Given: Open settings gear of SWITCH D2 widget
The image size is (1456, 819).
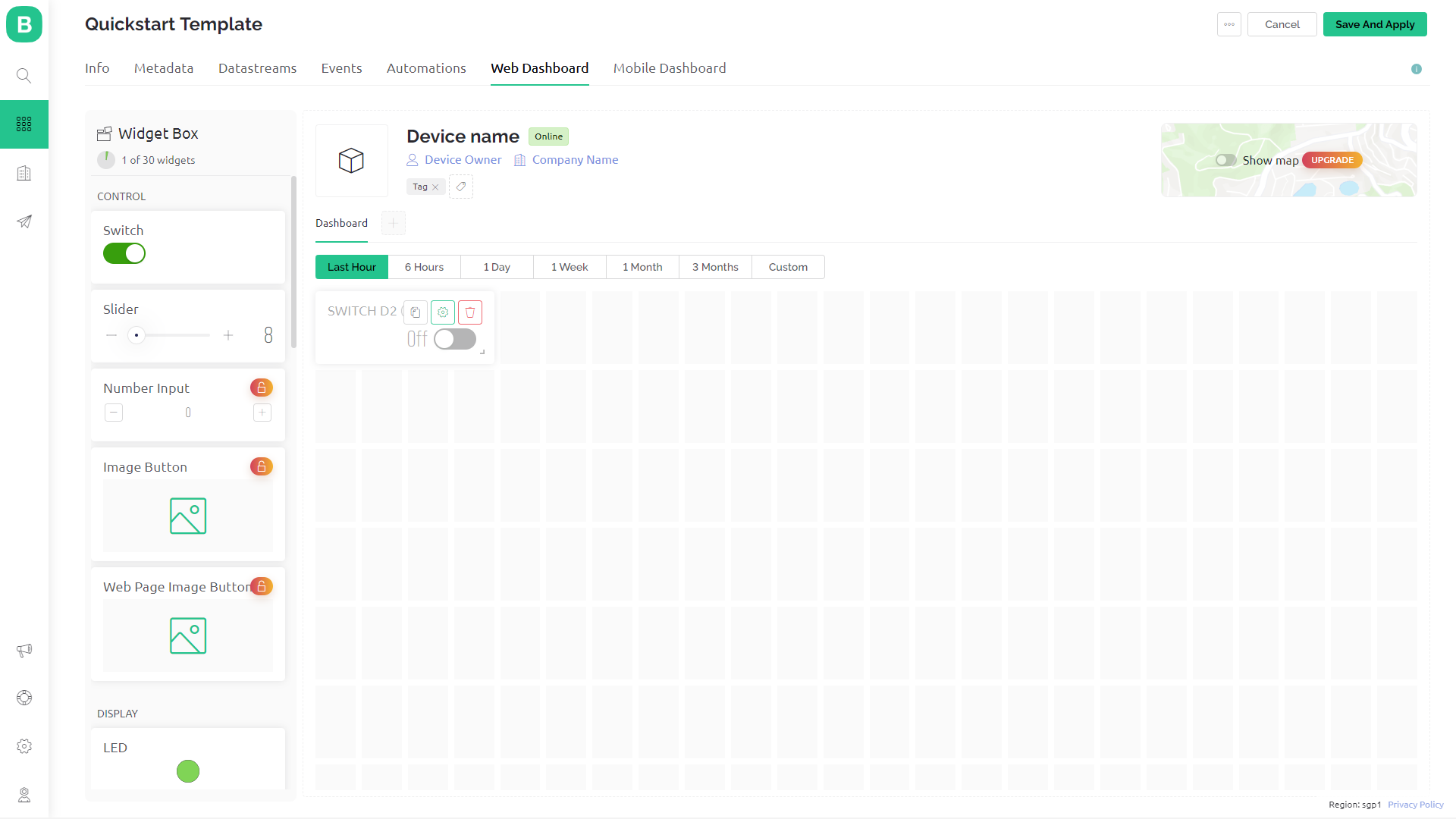Looking at the screenshot, I should click(443, 312).
